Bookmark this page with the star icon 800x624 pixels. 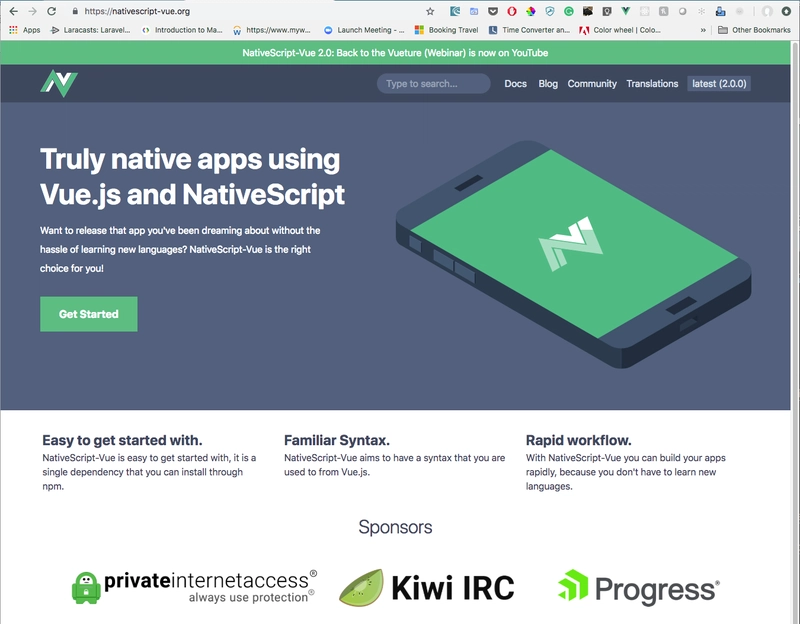click(x=430, y=11)
